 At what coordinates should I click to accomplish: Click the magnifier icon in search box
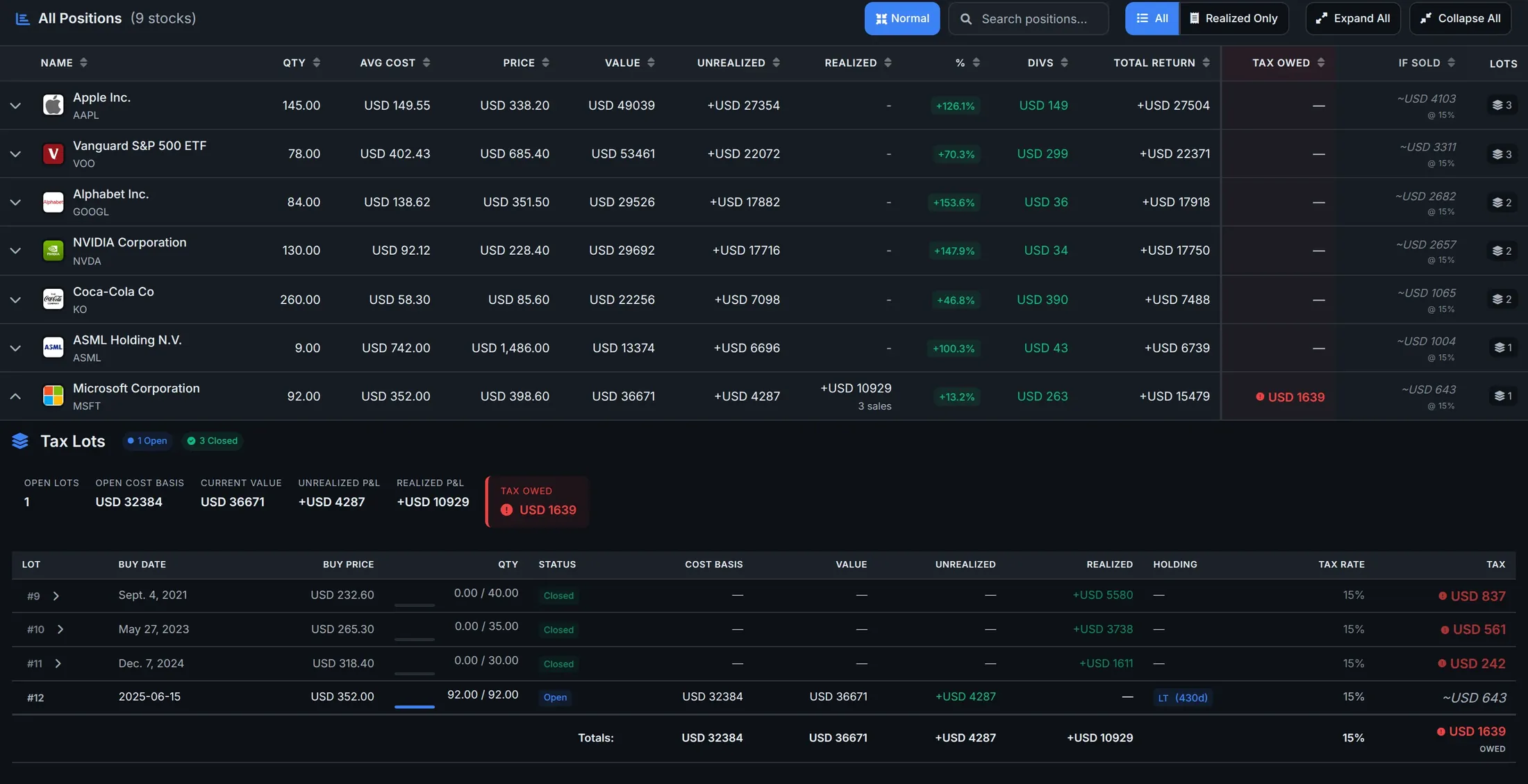(965, 19)
